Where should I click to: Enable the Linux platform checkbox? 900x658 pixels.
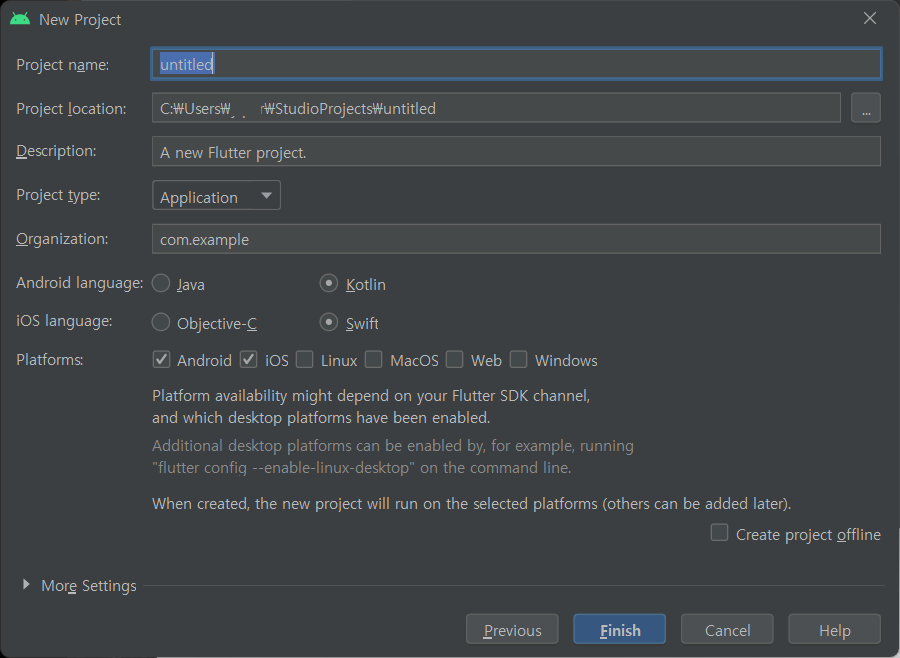[305, 360]
